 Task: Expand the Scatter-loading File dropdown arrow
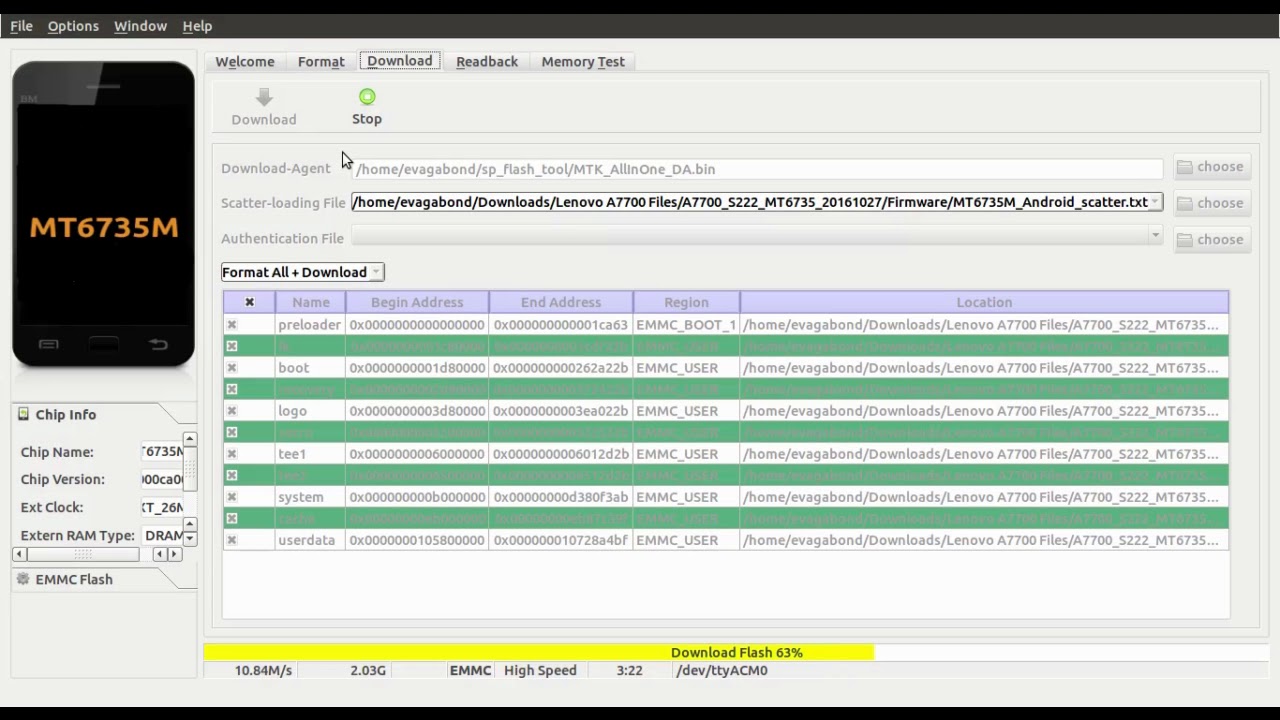tap(1155, 202)
